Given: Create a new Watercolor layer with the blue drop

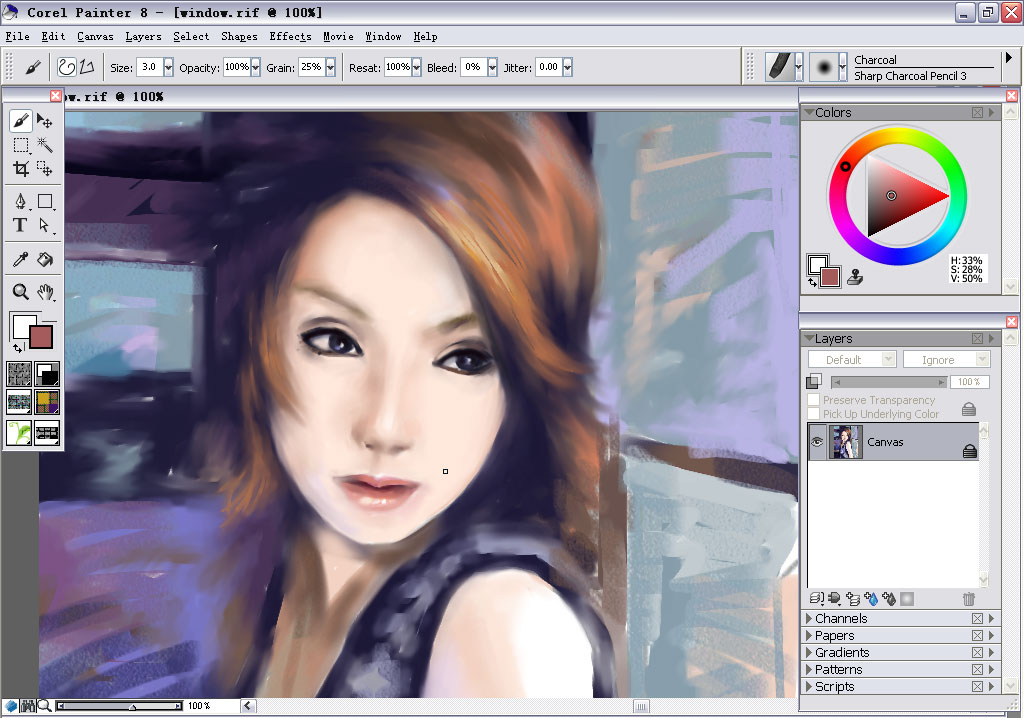Looking at the screenshot, I should coord(871,598).
